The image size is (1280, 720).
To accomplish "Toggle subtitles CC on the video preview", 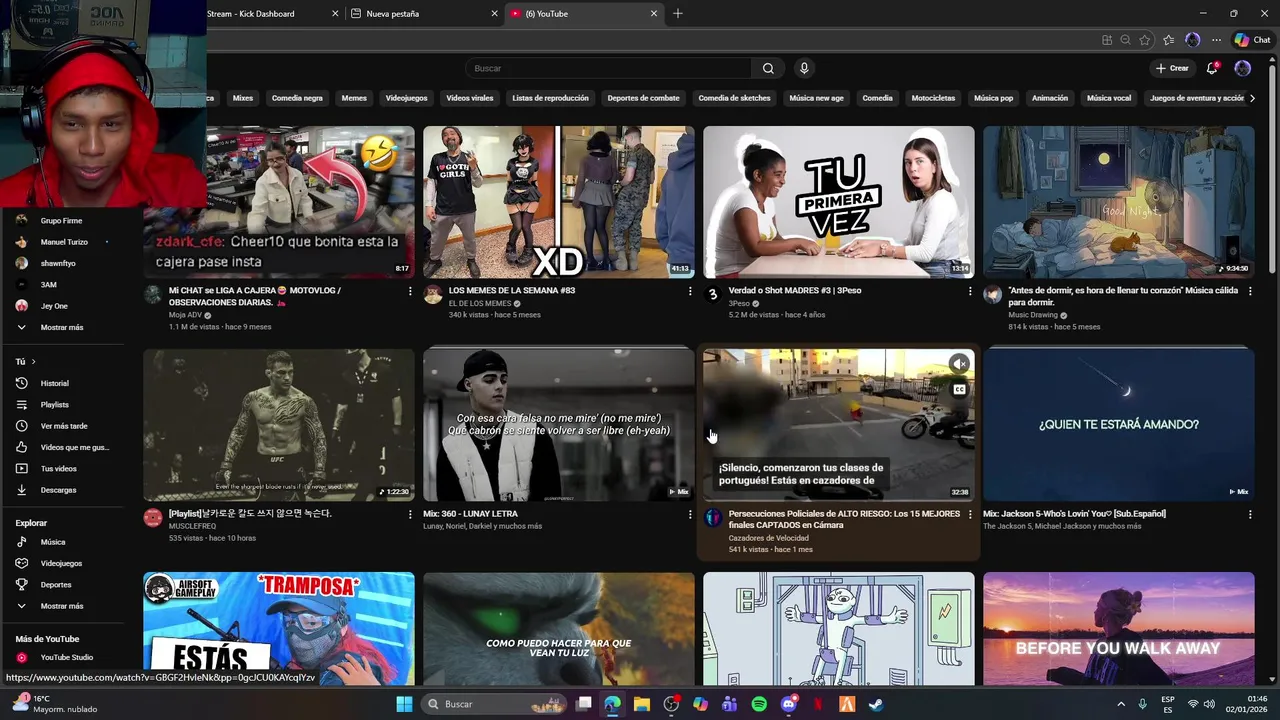I will pyautogui.click(x=959, y=389).
